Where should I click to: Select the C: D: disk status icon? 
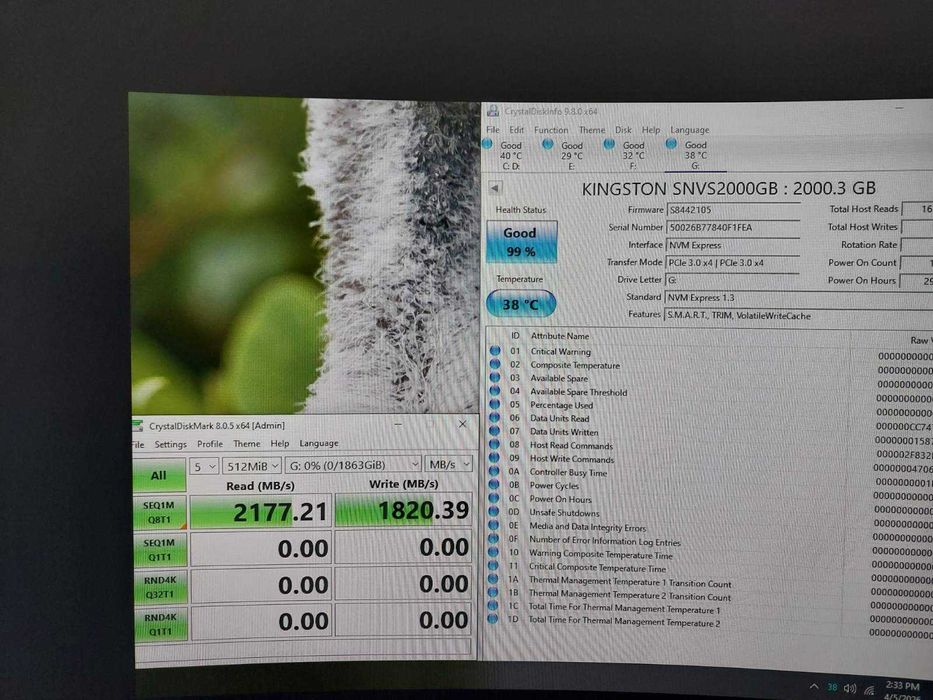[x=487, y=143]
